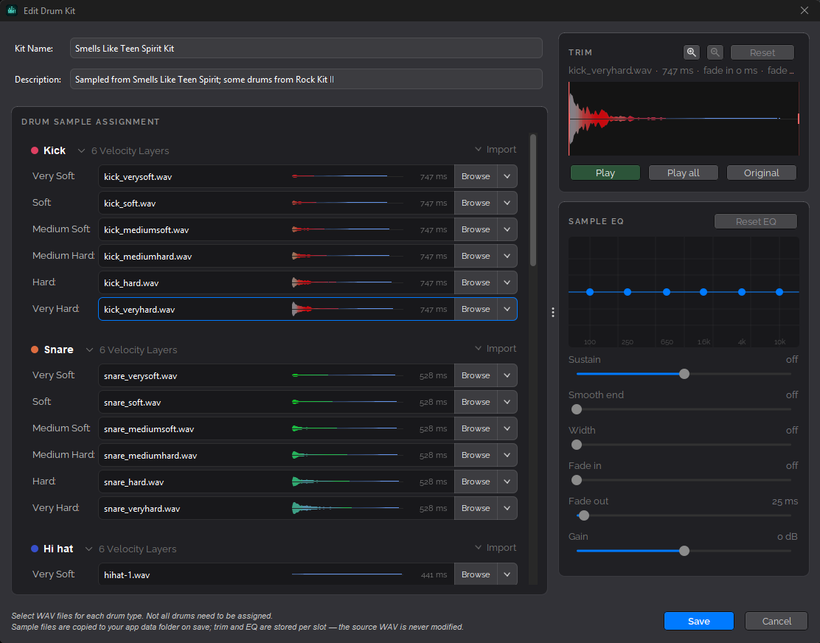
Task: Click the trim end marker handle
Action: click(798, 119)
